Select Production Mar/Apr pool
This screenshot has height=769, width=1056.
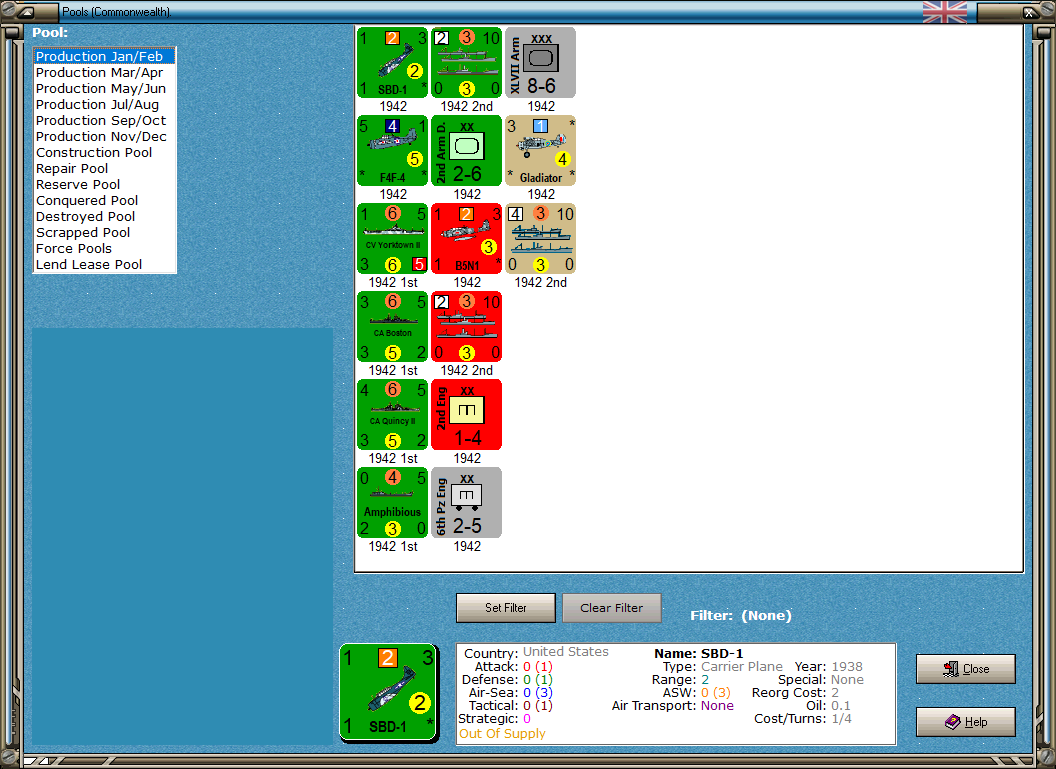(104, 73)
